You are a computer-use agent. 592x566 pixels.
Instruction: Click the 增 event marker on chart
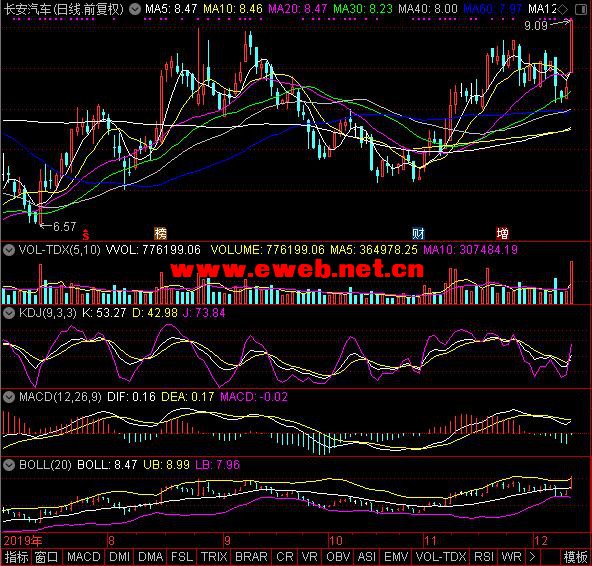503,234
